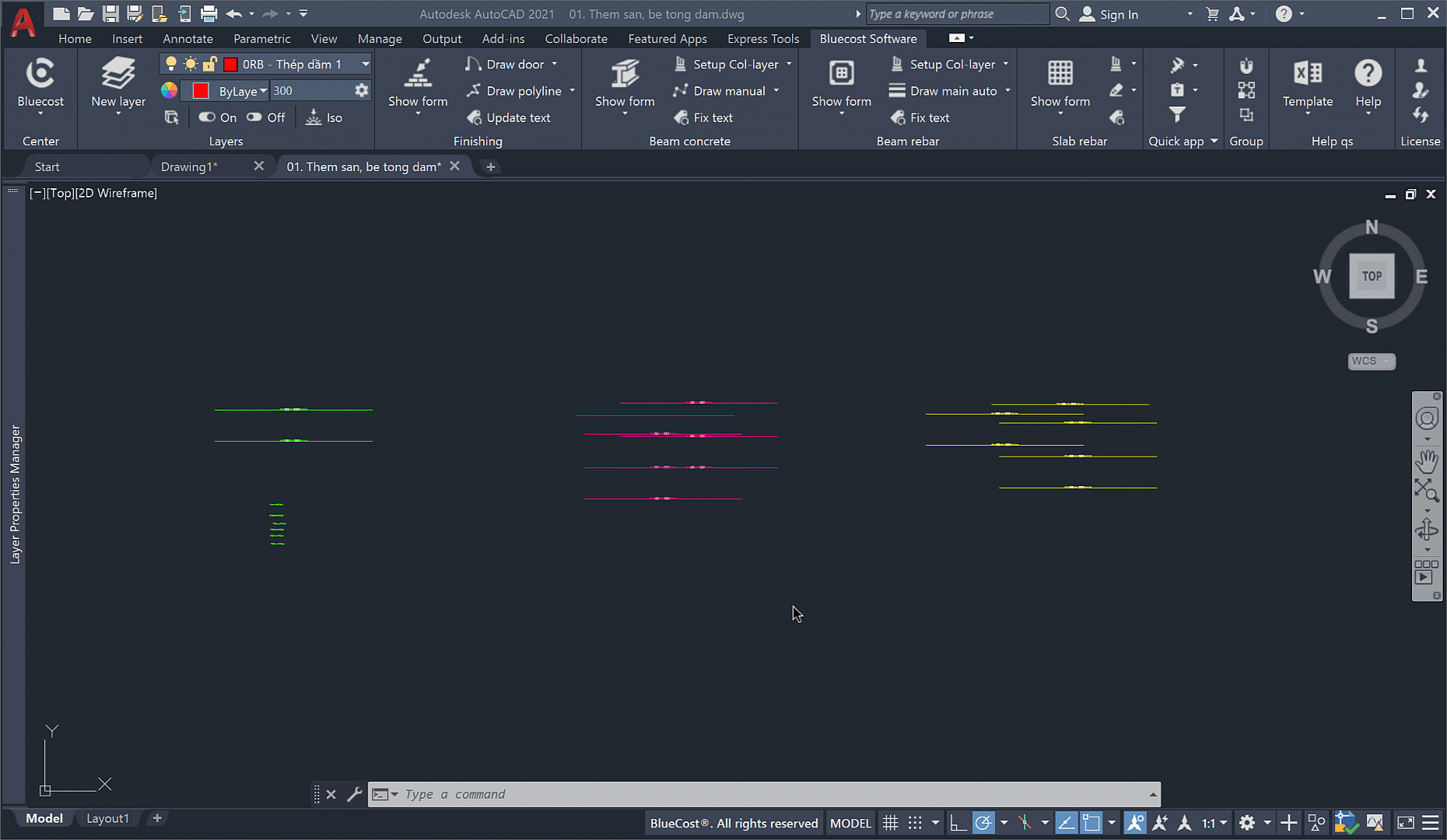Click the red layer color swatch
Screen dimensions: 1447x840
tap(201, 91)
